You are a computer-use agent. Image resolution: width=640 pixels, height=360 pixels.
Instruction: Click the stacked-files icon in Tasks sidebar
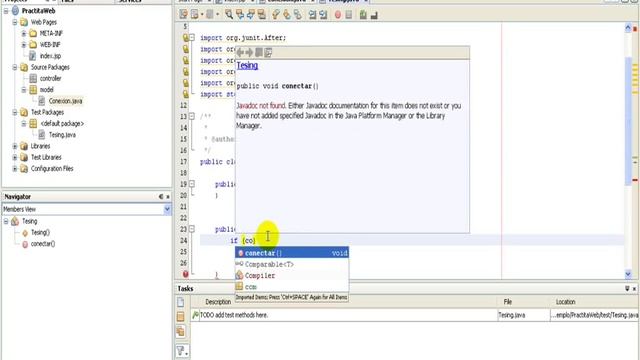[x=181, y=331]
